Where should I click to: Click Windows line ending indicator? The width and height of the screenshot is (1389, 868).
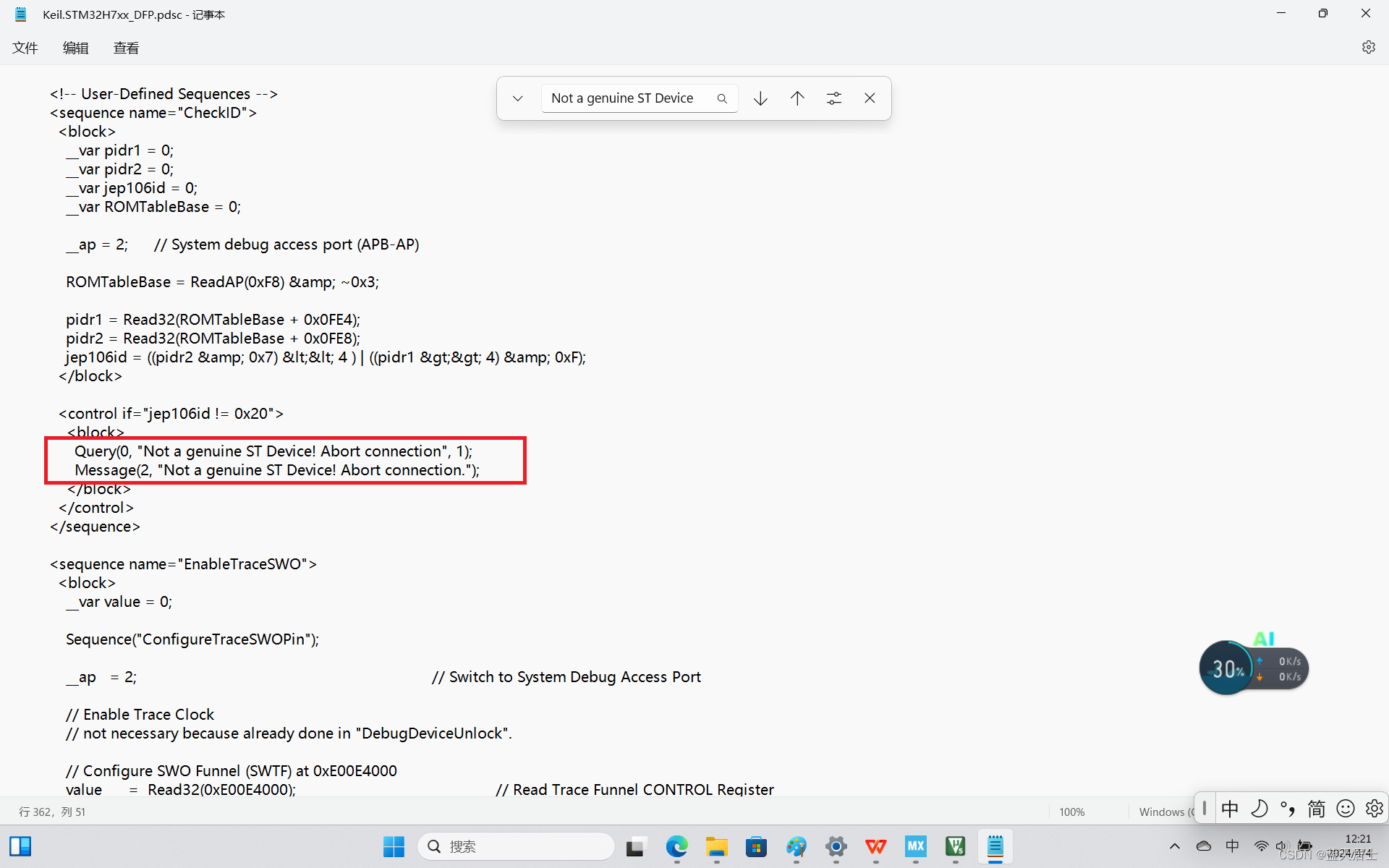1165,812
